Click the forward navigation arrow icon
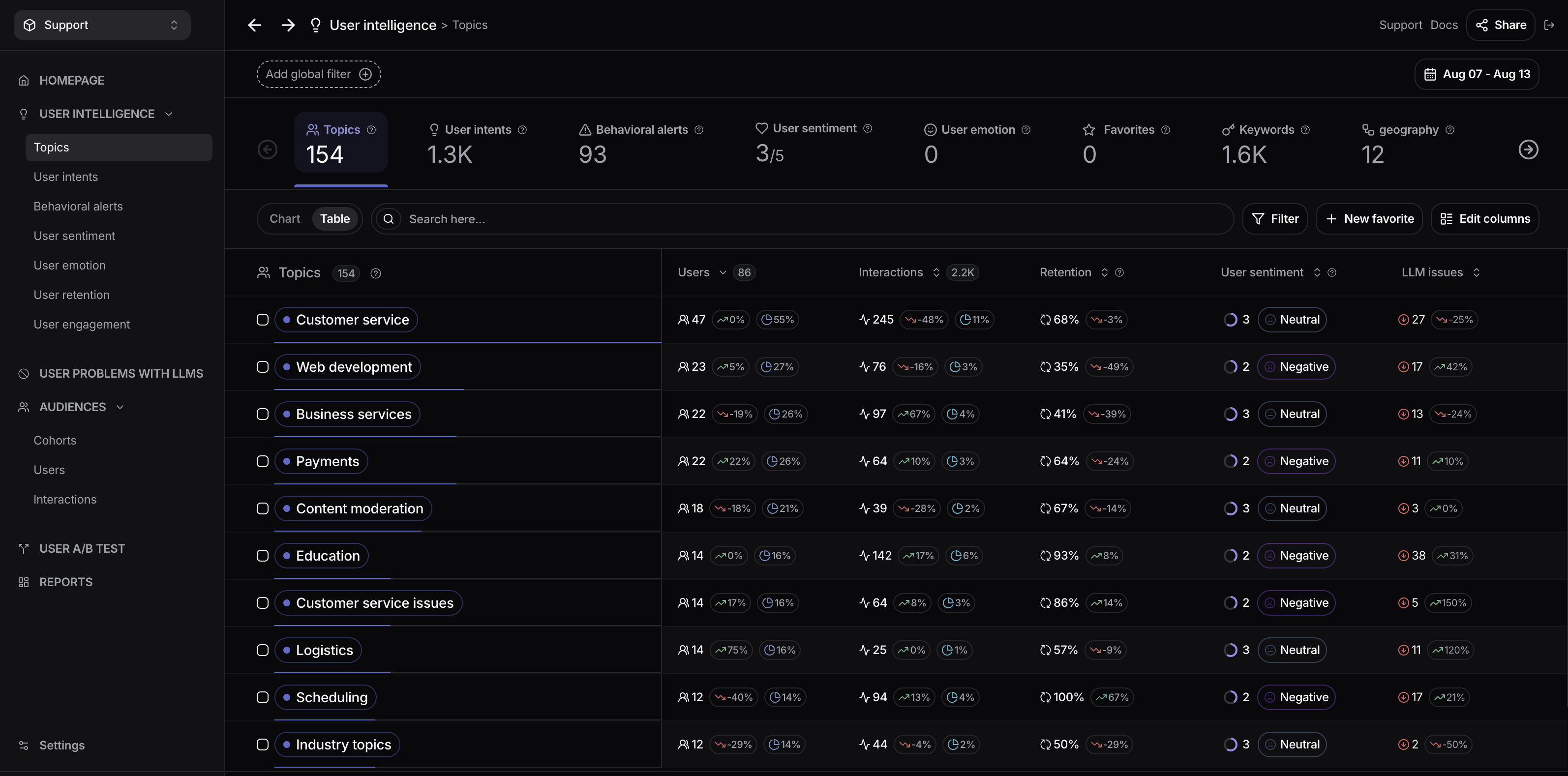1568x776 pixels. tap(288, 25)
